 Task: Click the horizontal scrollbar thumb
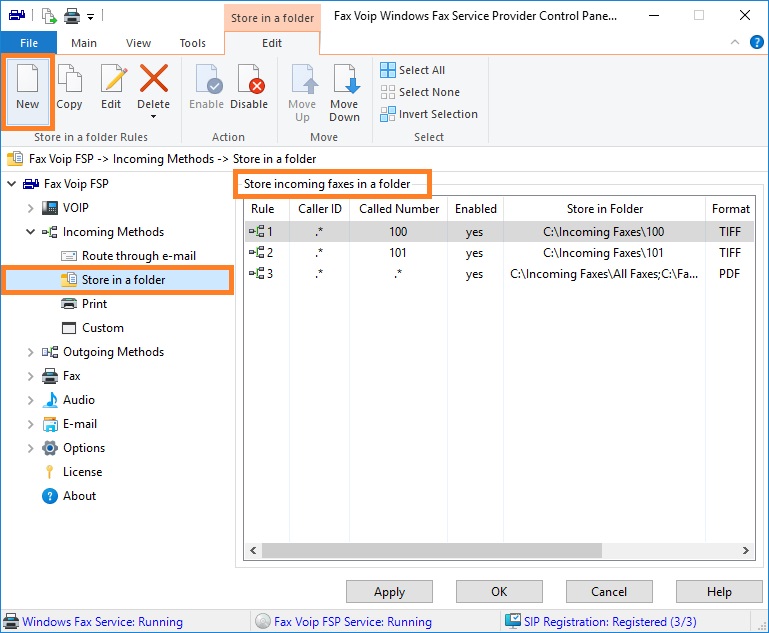point(432,551)
